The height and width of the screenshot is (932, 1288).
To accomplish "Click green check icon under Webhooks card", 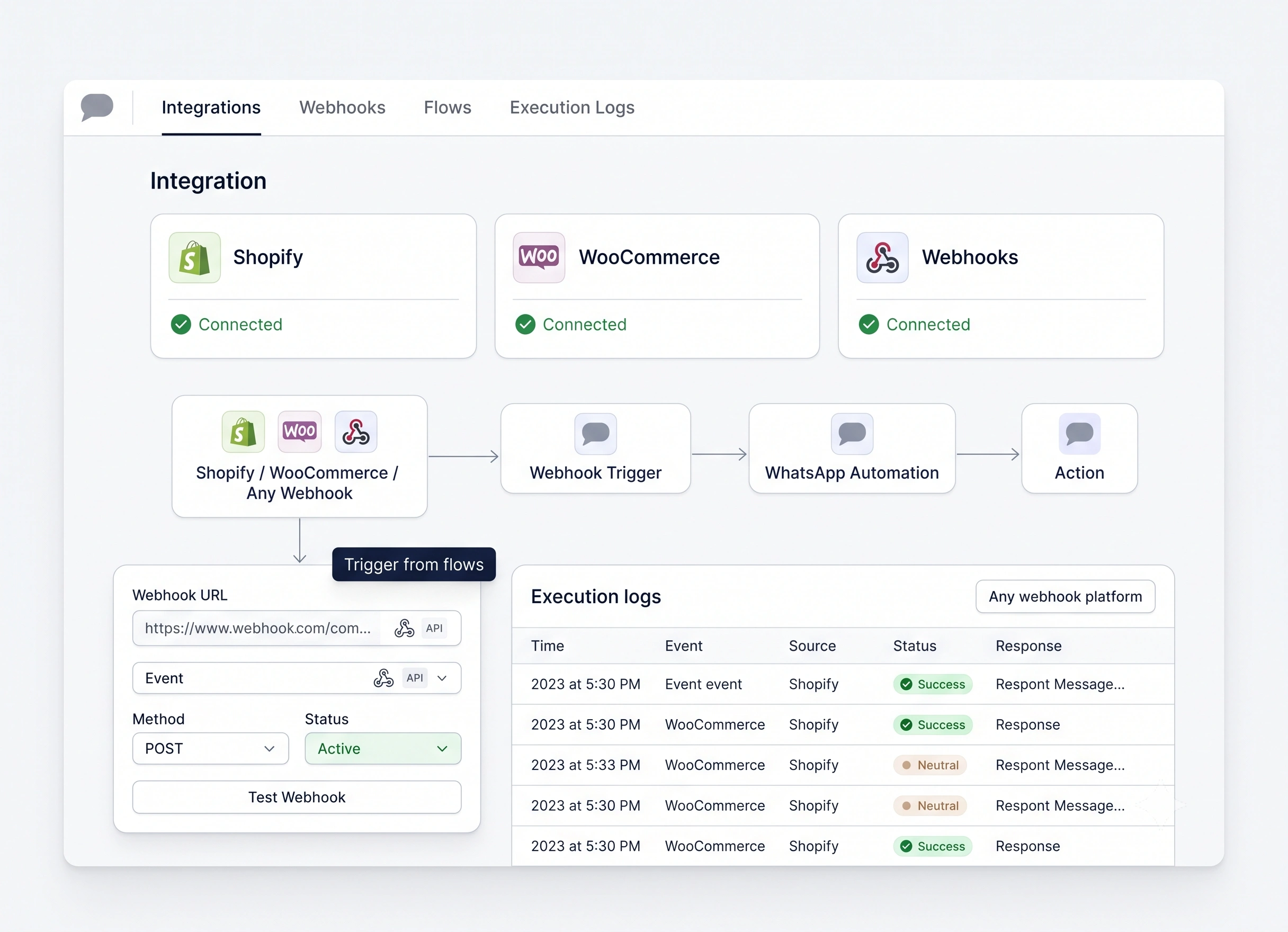I will tap(869, 324).
